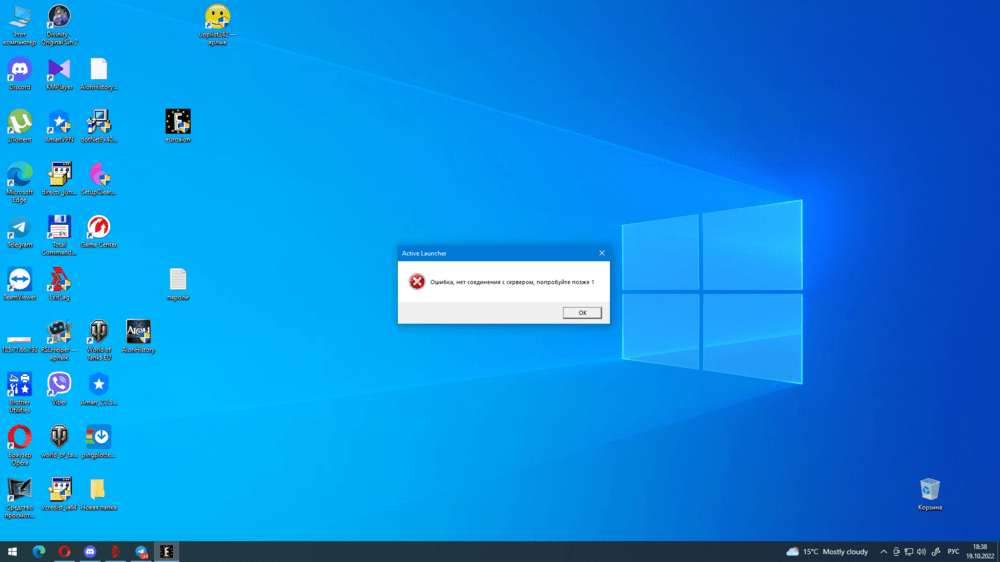This screenshot has height=562, width=1000.
Task: Select the µTorrent desktop shortcut
Action: point(20,122)
